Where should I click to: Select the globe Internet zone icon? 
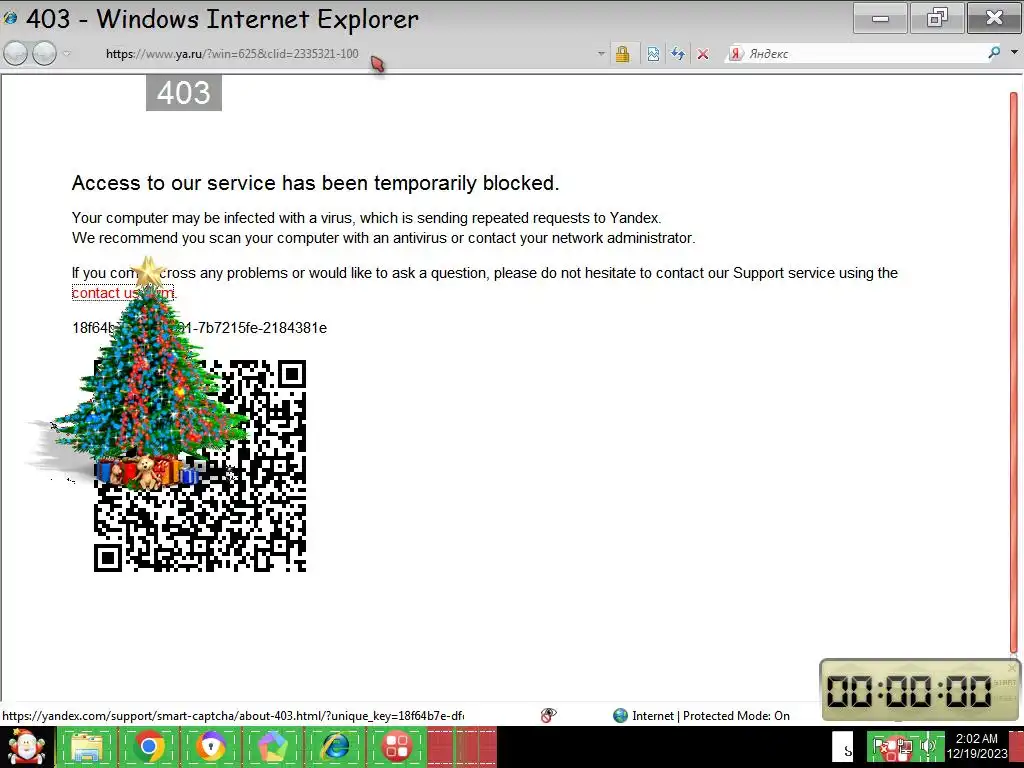coord(620,716)
